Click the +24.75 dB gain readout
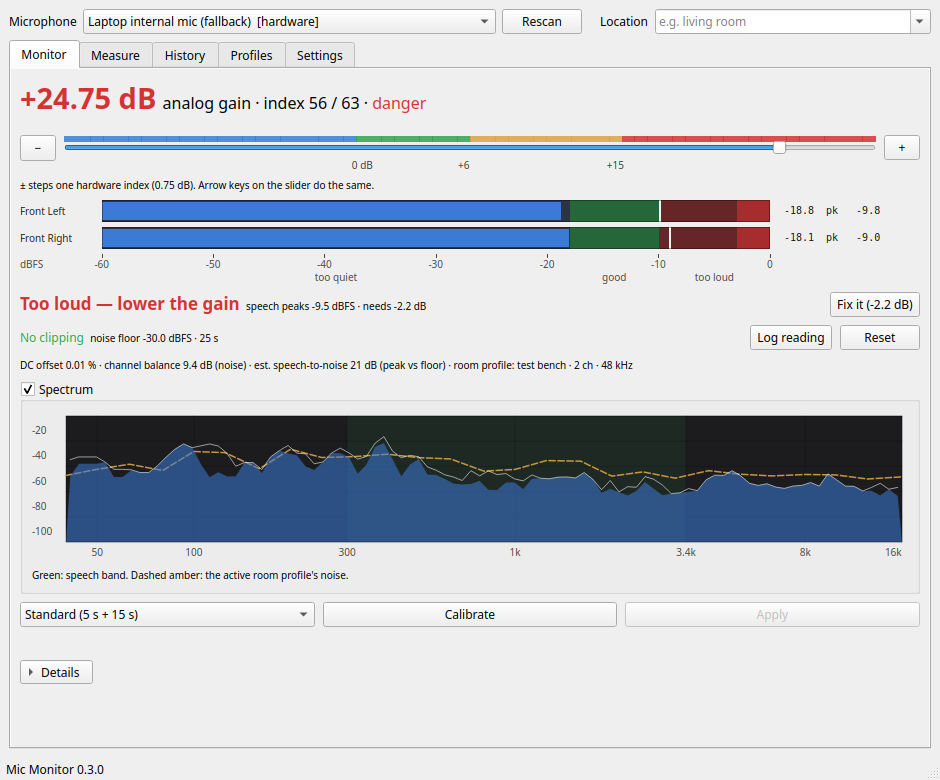Viewport: 940px width, 780px height. pos(88,99)
